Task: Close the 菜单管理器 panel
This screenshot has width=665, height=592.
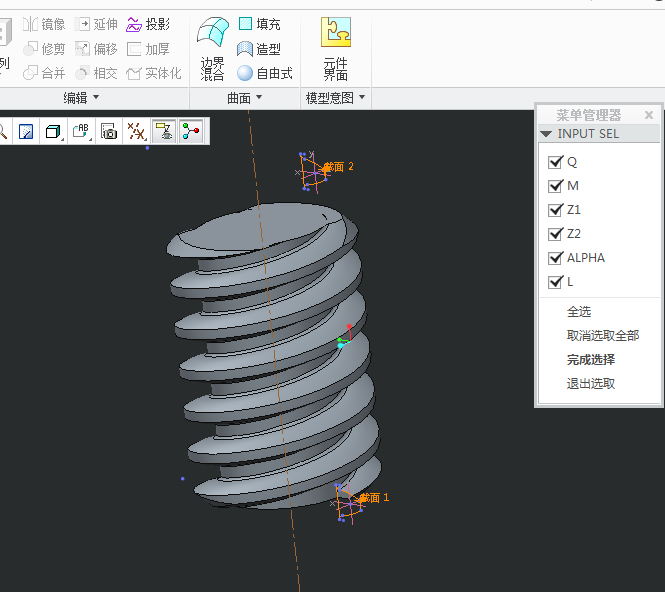Action: click(648, 115)
